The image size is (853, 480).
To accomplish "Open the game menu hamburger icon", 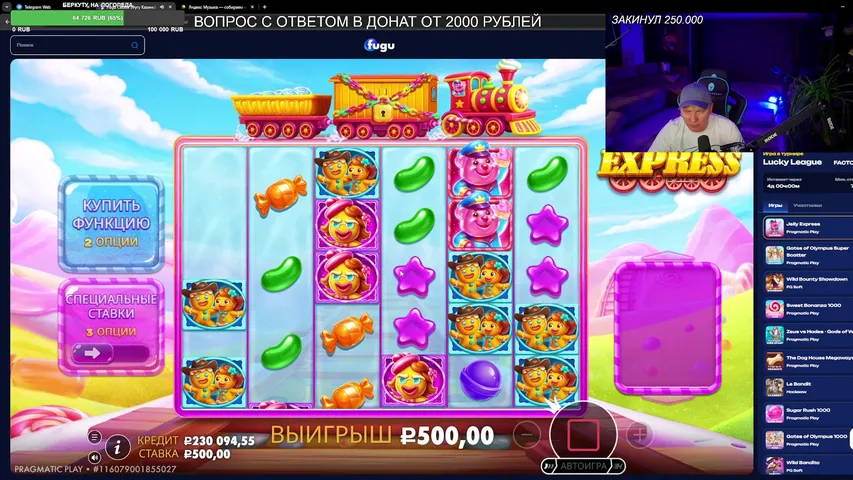I will click(94, 436).
